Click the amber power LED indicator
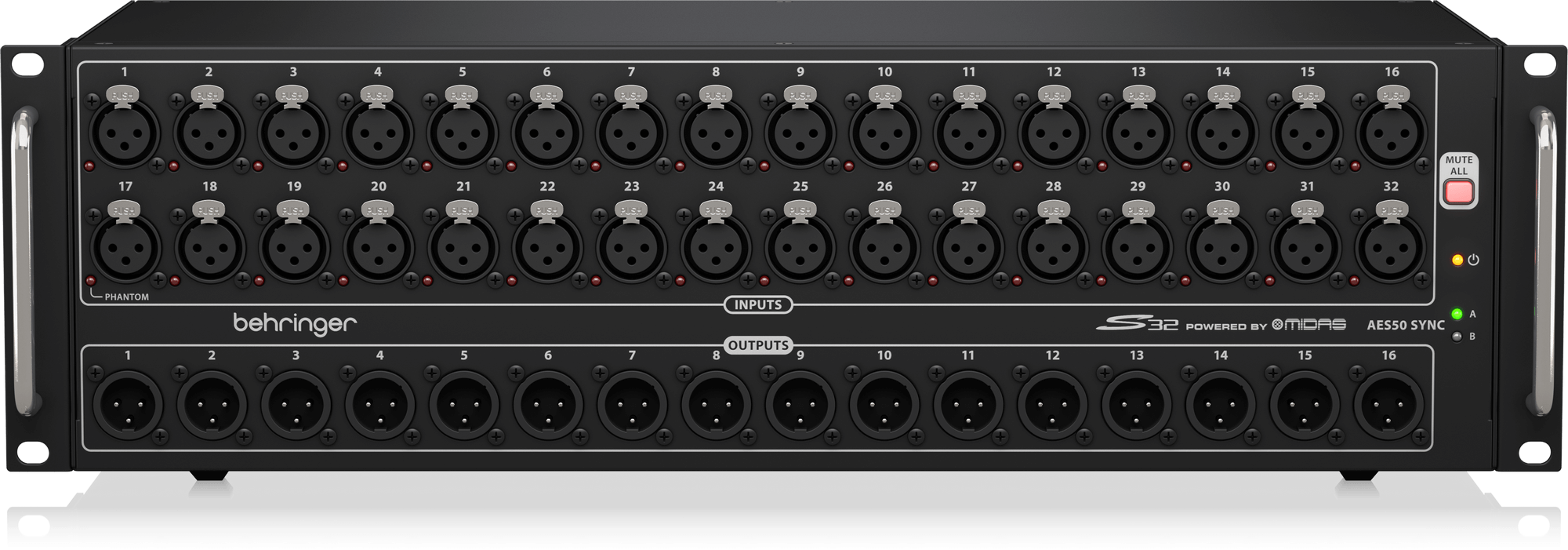This screenshot has width=1568, height=550. pyautogui.click(x=1457, y=260)
